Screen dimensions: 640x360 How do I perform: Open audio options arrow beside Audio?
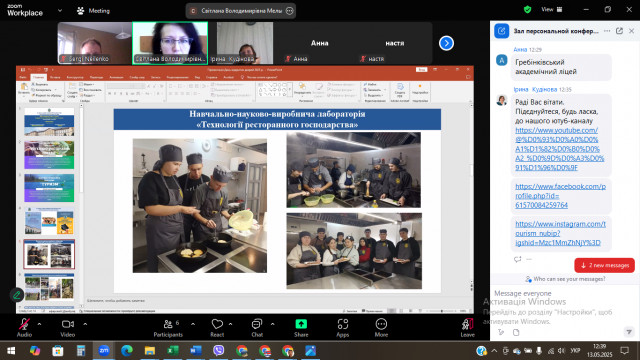(40, 324)
